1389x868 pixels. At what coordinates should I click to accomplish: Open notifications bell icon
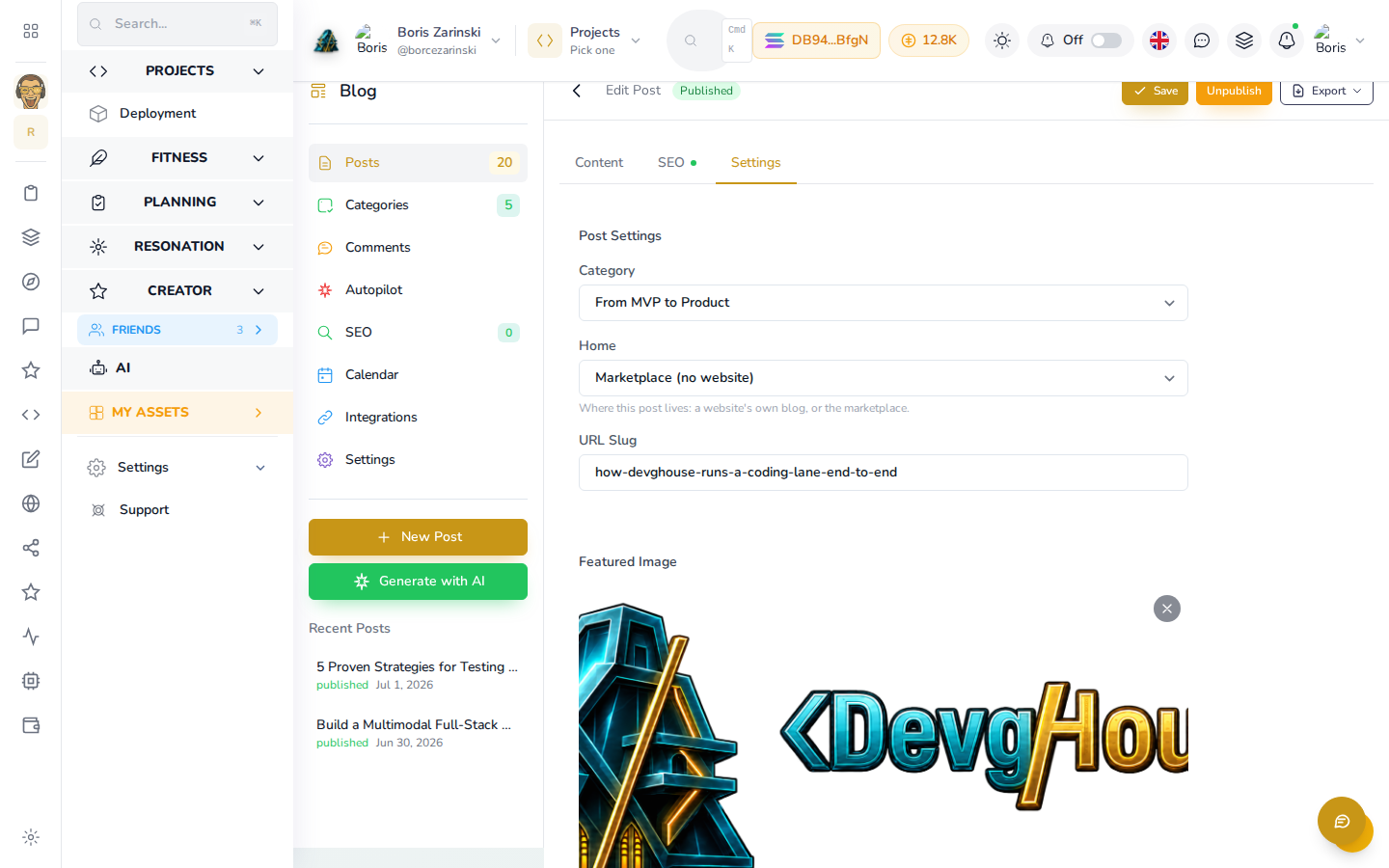(1287, 41)
